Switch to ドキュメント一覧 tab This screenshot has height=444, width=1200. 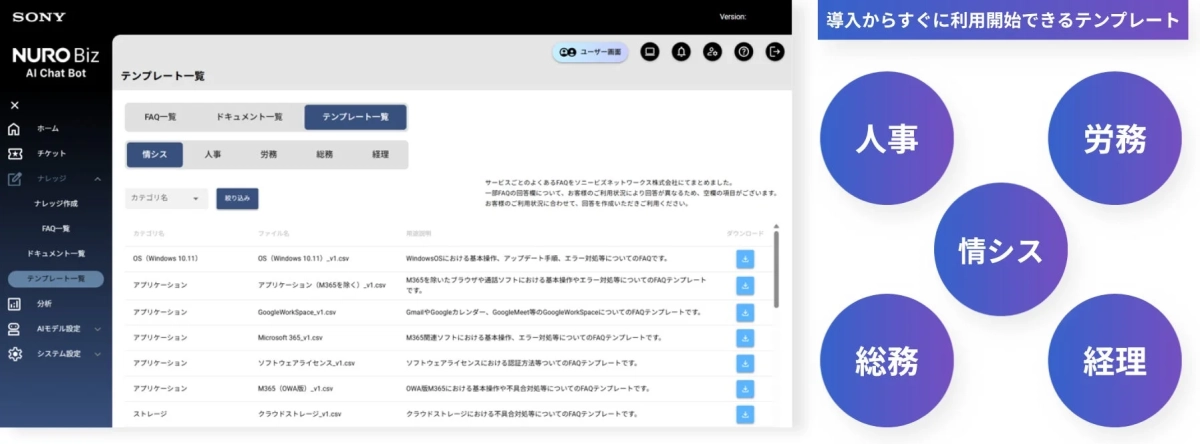(x=249, y=117)
